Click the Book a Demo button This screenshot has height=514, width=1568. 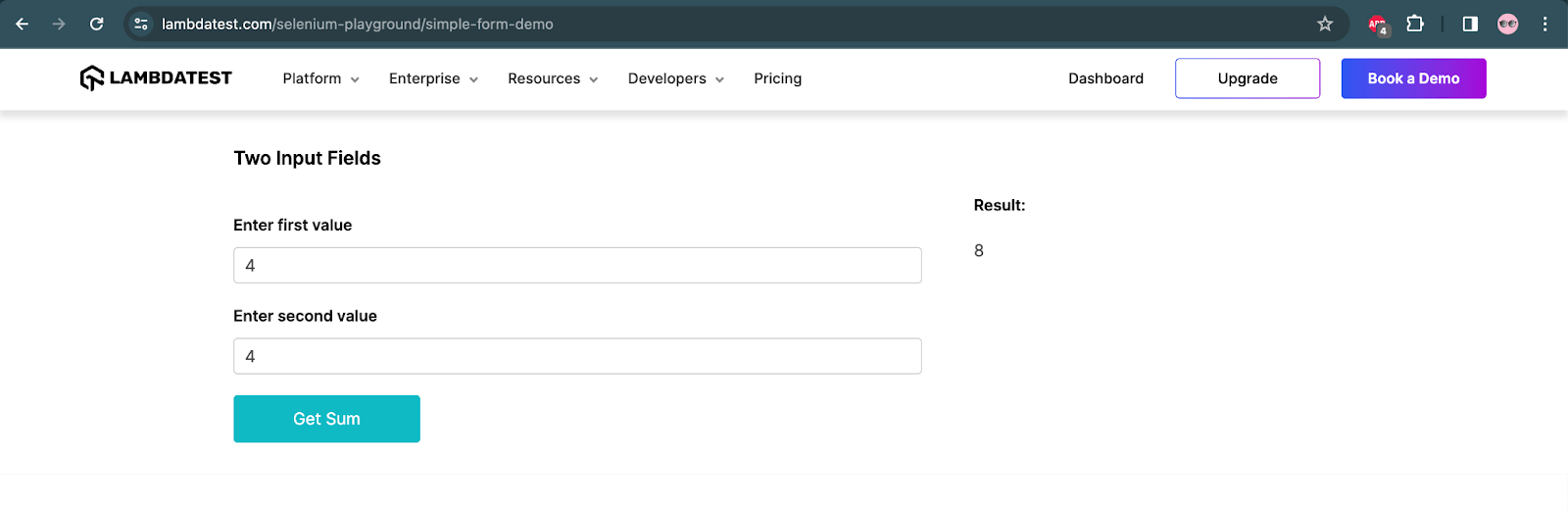pyautogui.click(x=1413, y=78)
